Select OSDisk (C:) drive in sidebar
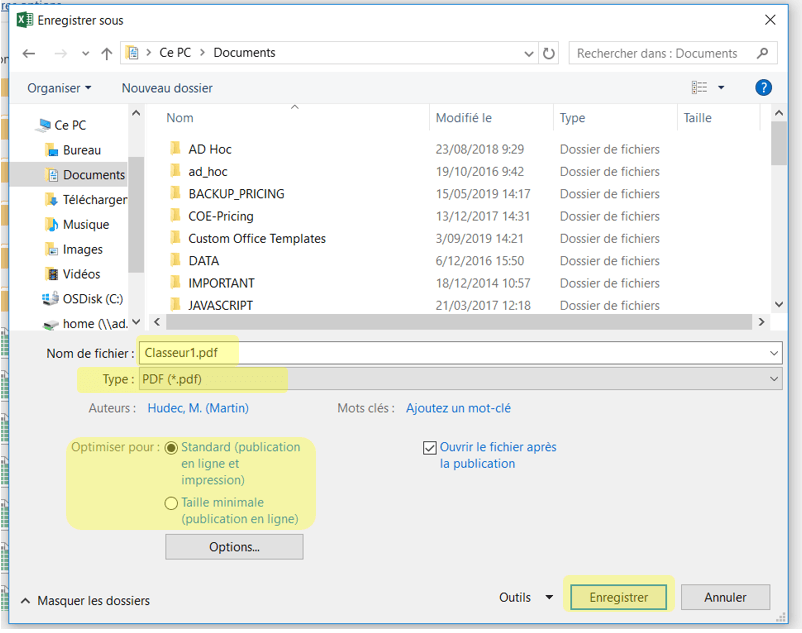Screen dimensions: 802x633 [94, 298]
